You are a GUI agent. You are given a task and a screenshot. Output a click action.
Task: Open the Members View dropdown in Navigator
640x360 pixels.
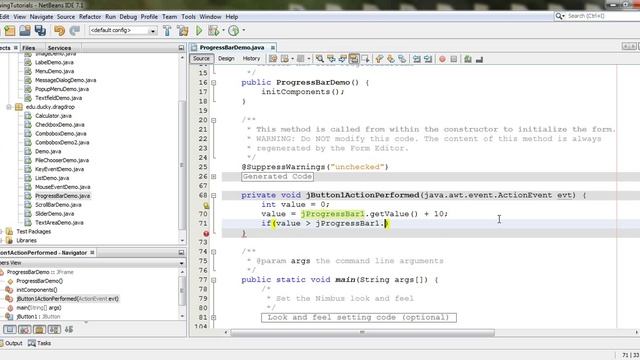pos(181,263)
